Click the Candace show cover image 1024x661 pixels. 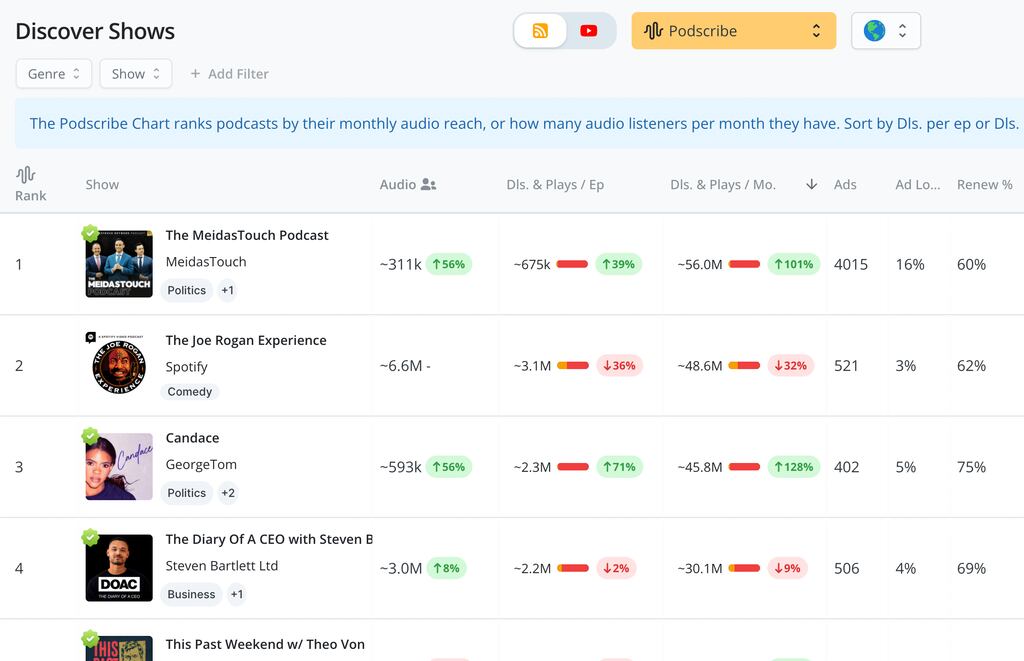pos(119,467)
